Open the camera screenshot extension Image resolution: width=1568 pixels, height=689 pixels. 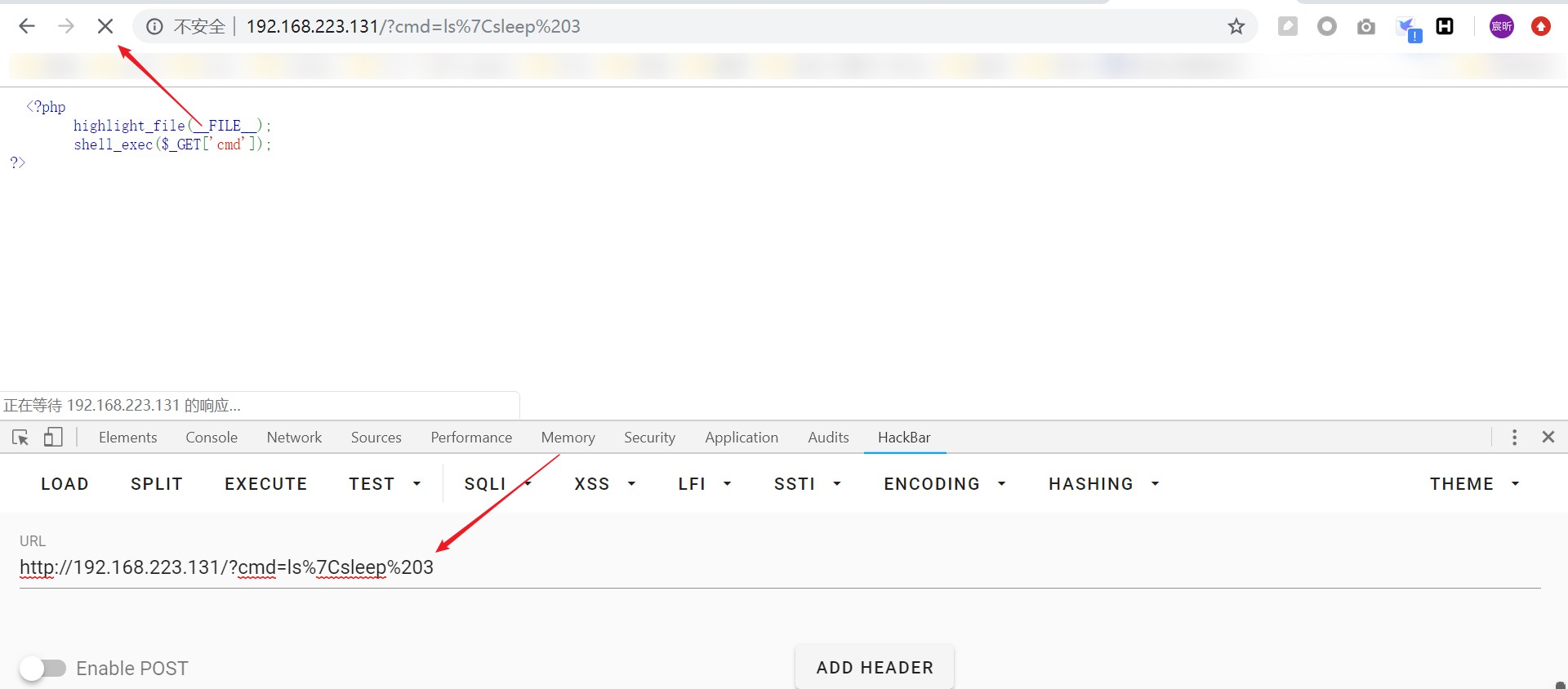click(x=1366, y=27)
